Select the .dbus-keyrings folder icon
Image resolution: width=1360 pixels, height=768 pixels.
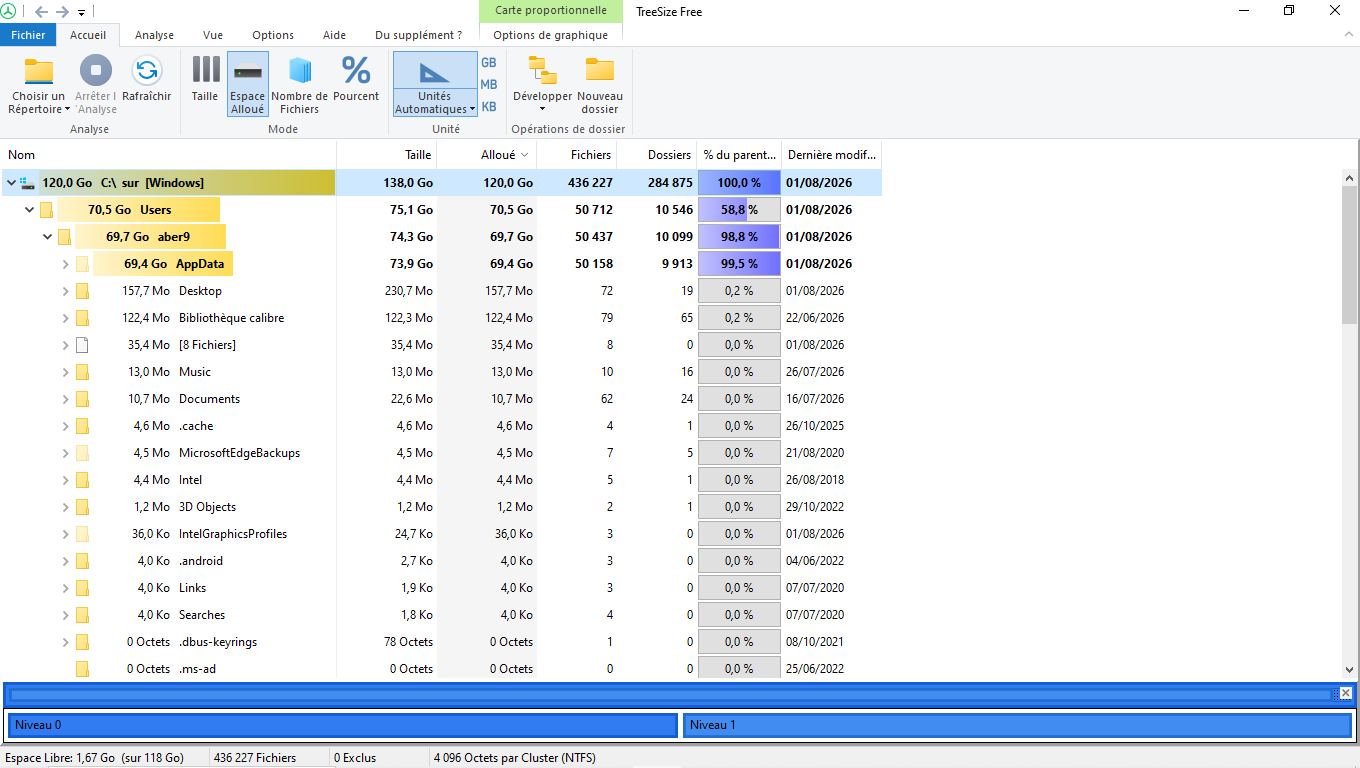pyautogui.click(x=82, y=642)
